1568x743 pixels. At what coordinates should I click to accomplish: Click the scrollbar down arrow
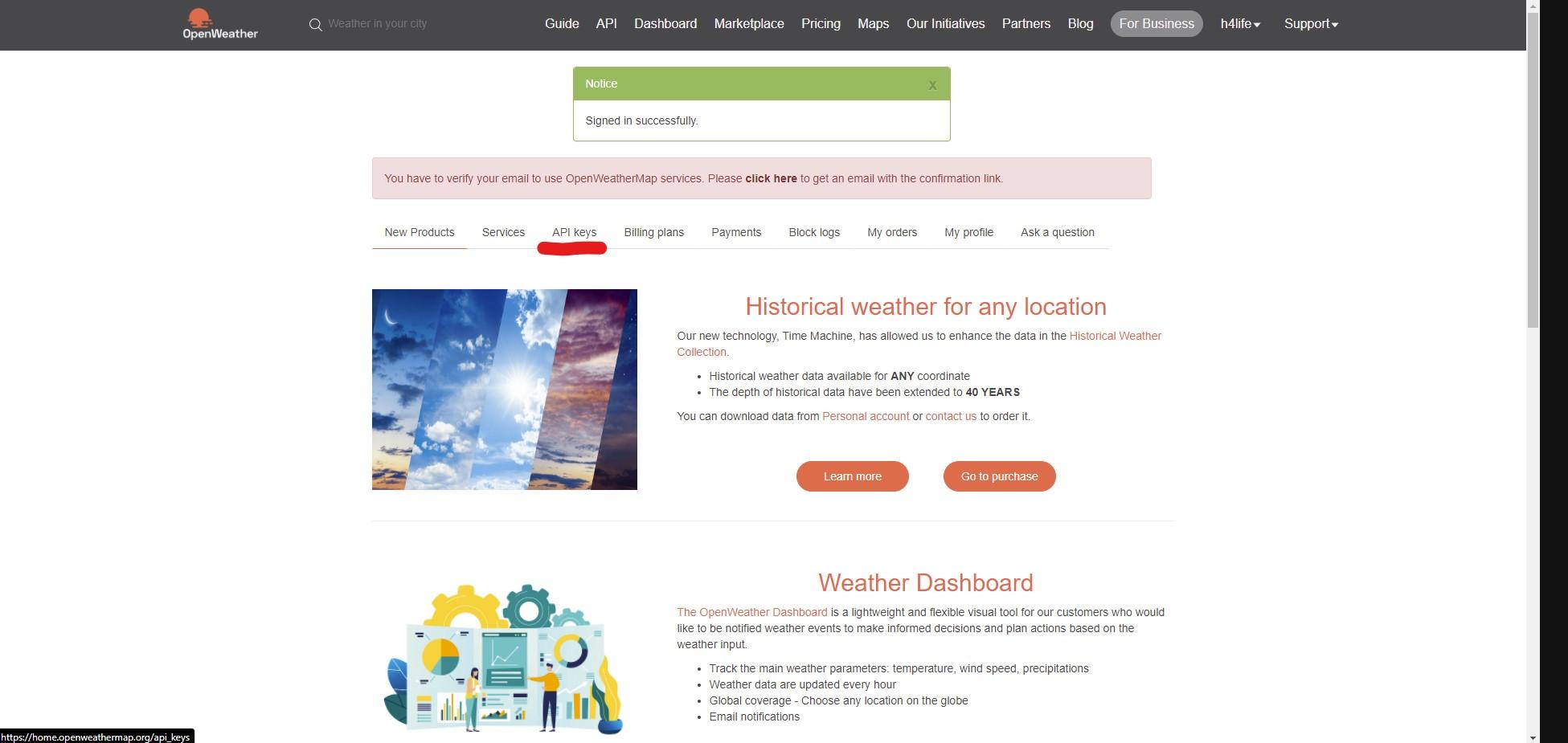(x=1533, y=737)
